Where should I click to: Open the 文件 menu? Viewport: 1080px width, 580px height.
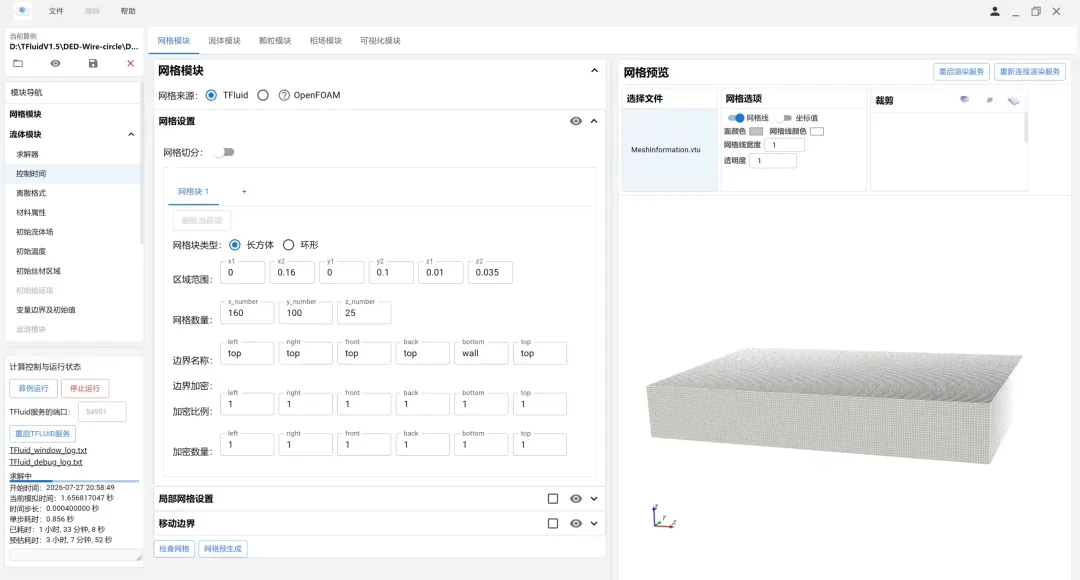pyautogui.click(x=56, y=11)
